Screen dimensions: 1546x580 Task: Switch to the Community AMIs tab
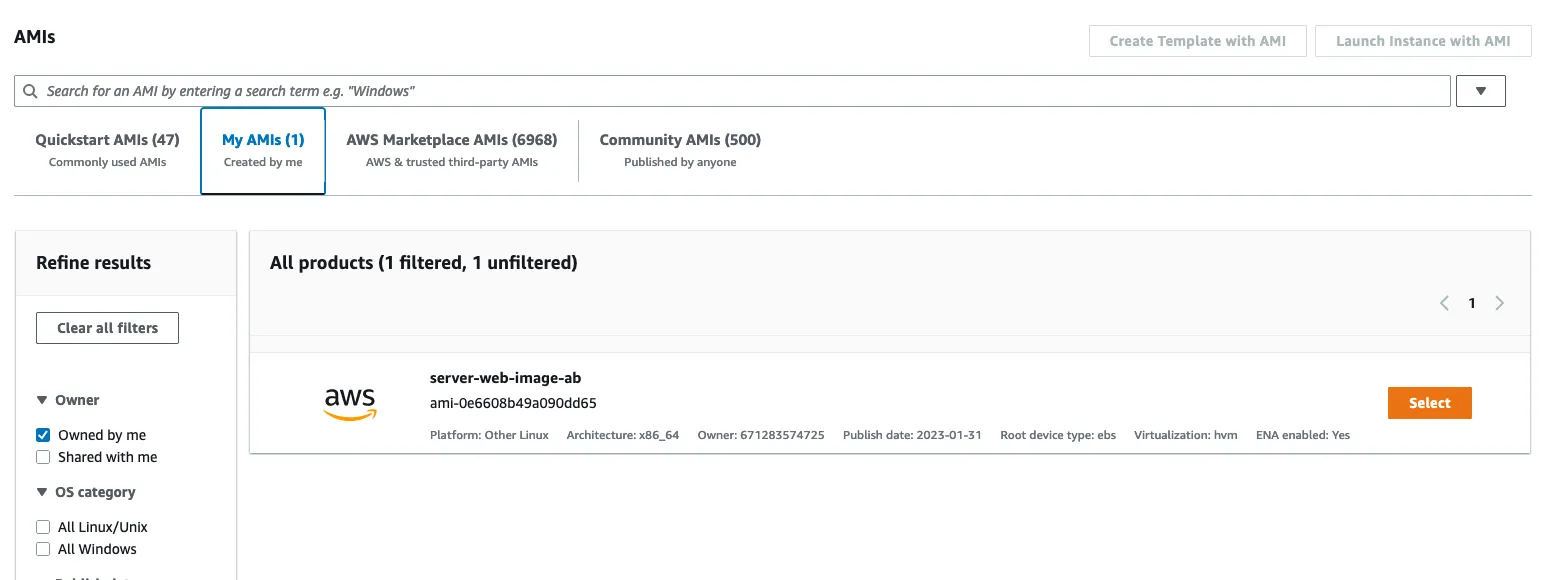(680, 150)
